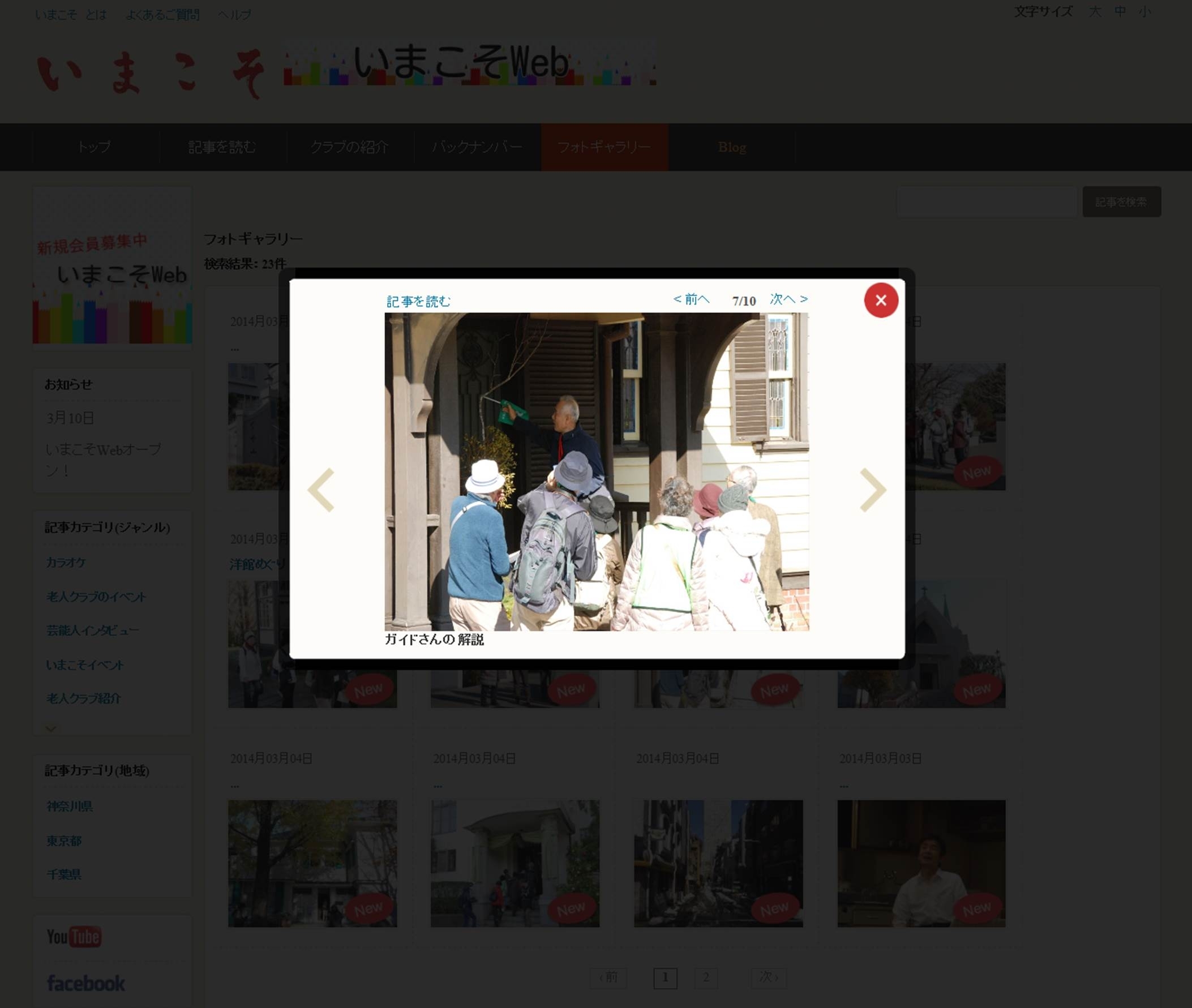
Task: Click the いまこそ とは link
Action: (x=71, y=14)
